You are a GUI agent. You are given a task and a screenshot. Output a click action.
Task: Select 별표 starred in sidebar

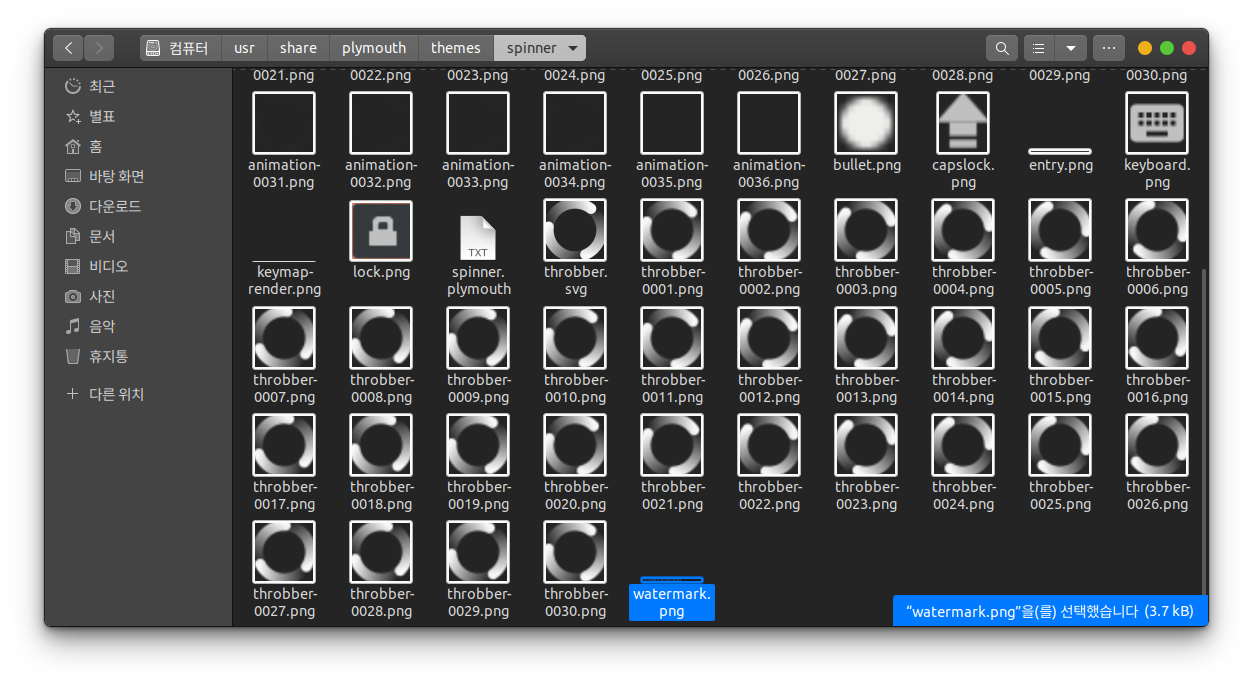click(101, 116)
